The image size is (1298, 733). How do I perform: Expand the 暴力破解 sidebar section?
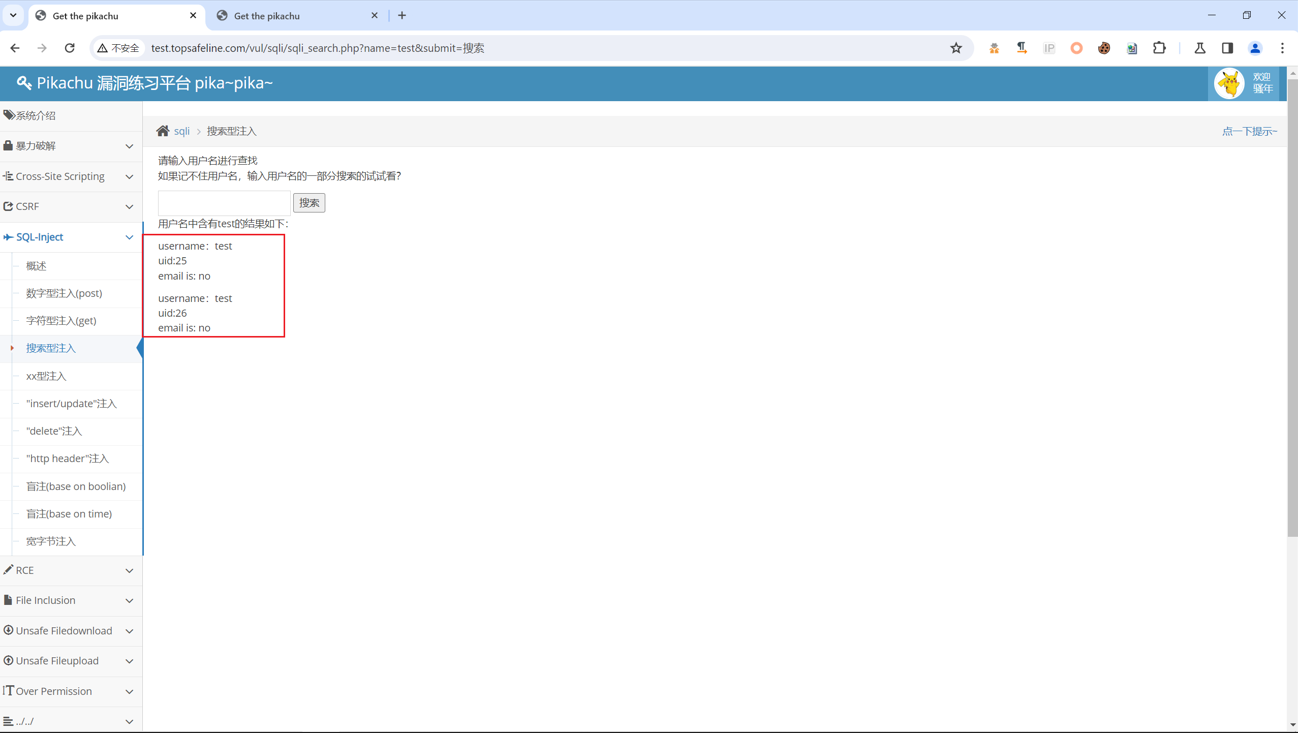pyautogui.click(x=70, y=146)
